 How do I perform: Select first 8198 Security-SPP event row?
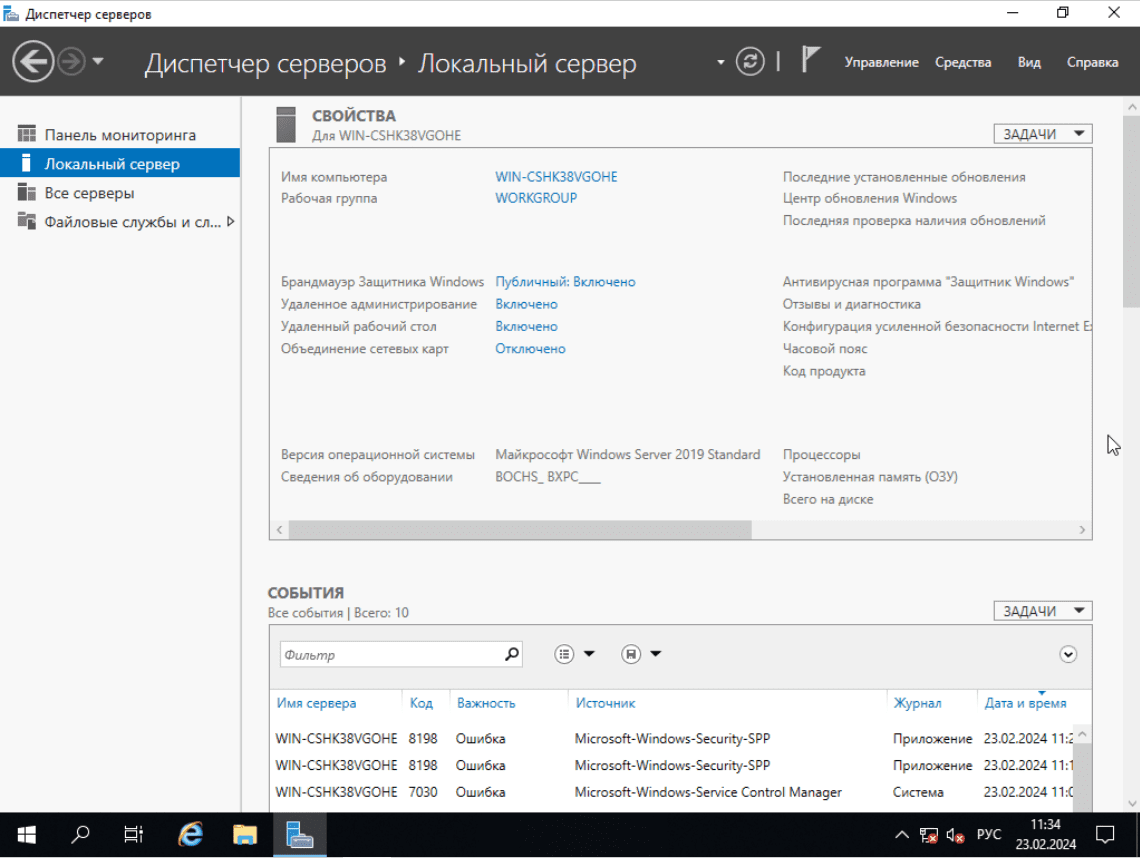pyautogui.click(x=673, y=738)
